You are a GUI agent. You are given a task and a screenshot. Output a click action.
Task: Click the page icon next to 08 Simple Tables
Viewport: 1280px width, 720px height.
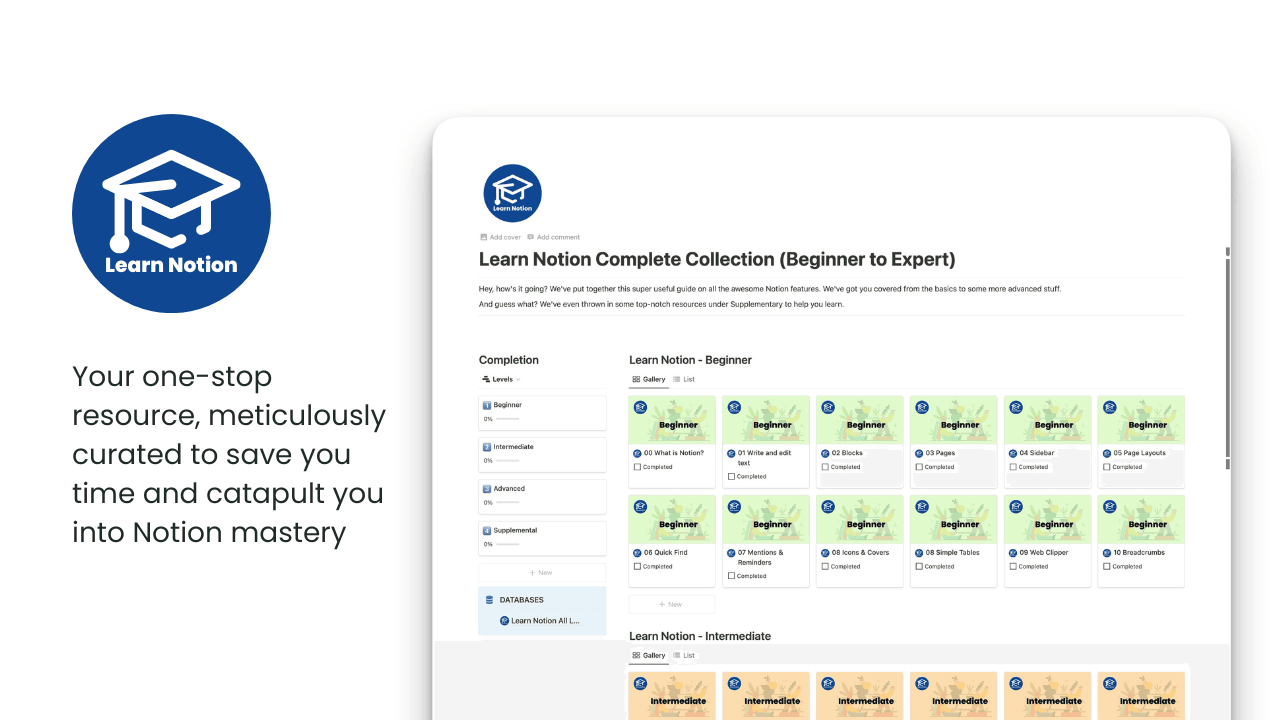(919, 552)
